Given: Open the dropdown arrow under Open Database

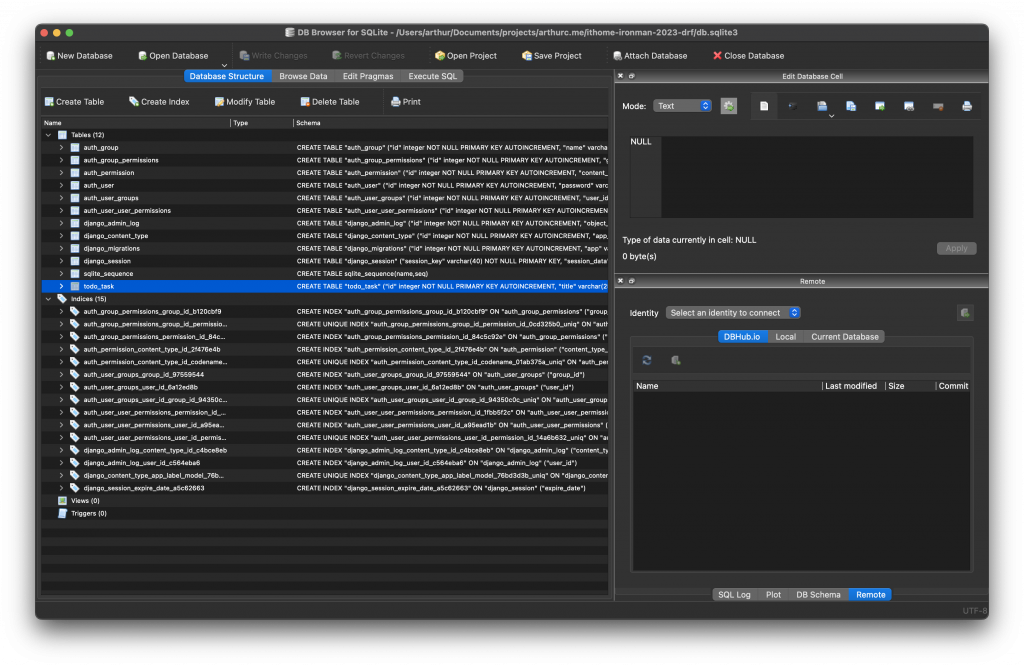Looking at the screenshot, I should tap(224, 65).
